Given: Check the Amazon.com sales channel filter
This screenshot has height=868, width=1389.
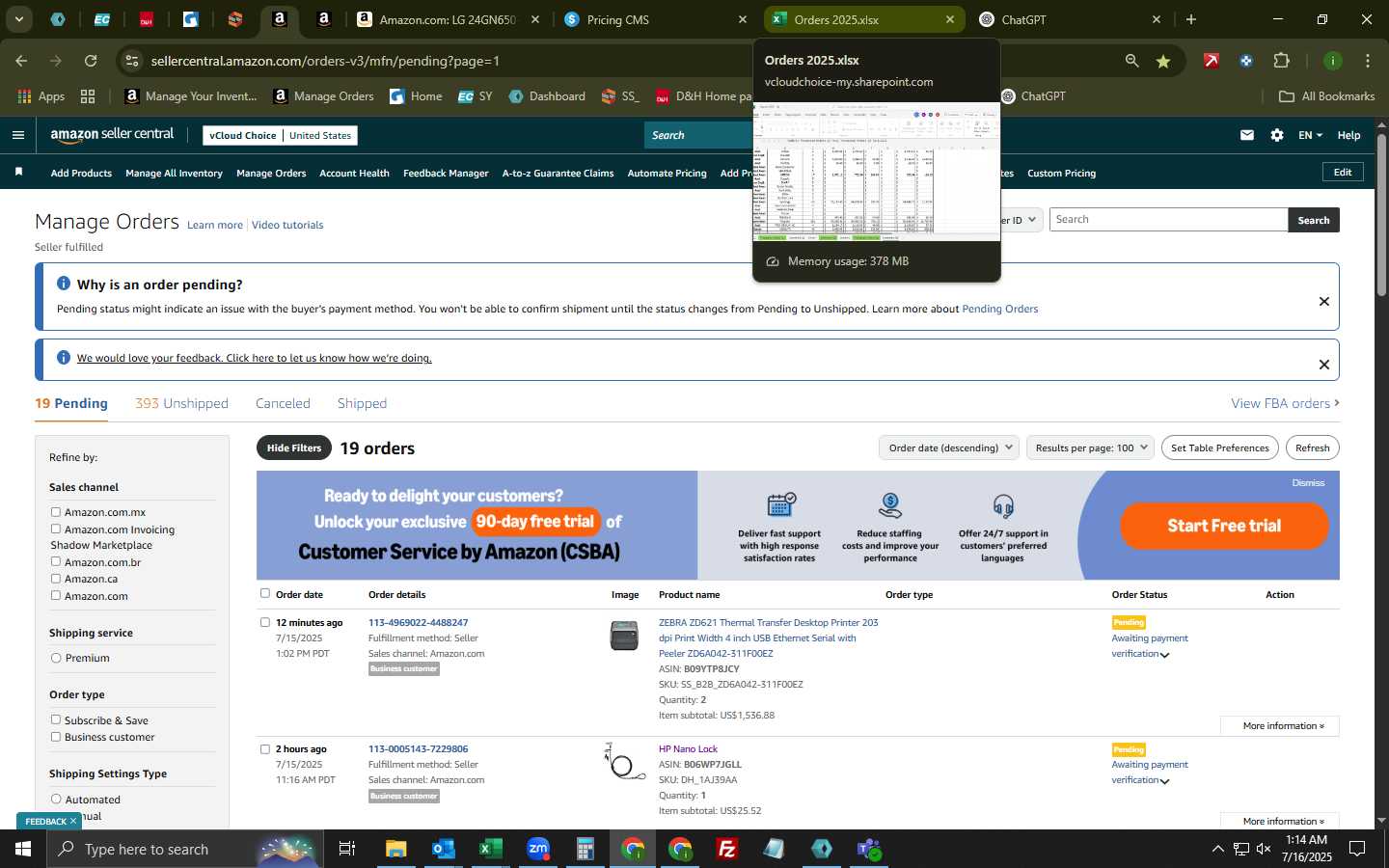Looking at the screenshot, I should [x=56, y=595].
